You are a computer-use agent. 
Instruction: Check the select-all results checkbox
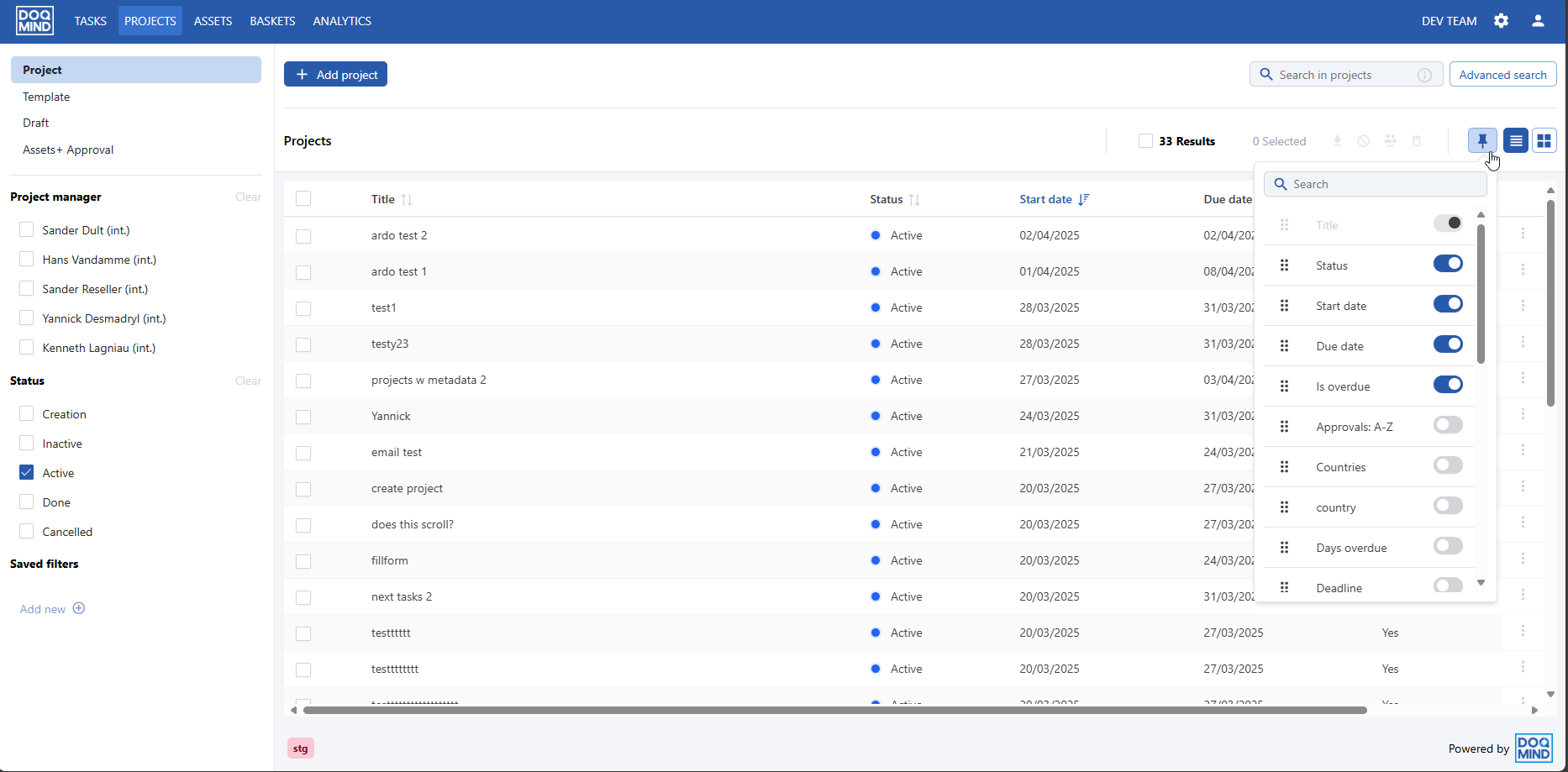(1145, 141)
